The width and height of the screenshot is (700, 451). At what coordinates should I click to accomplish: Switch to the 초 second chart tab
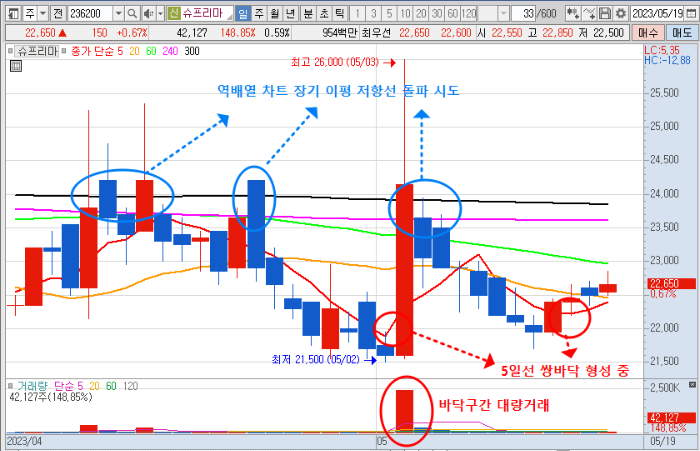click(324, 14)
